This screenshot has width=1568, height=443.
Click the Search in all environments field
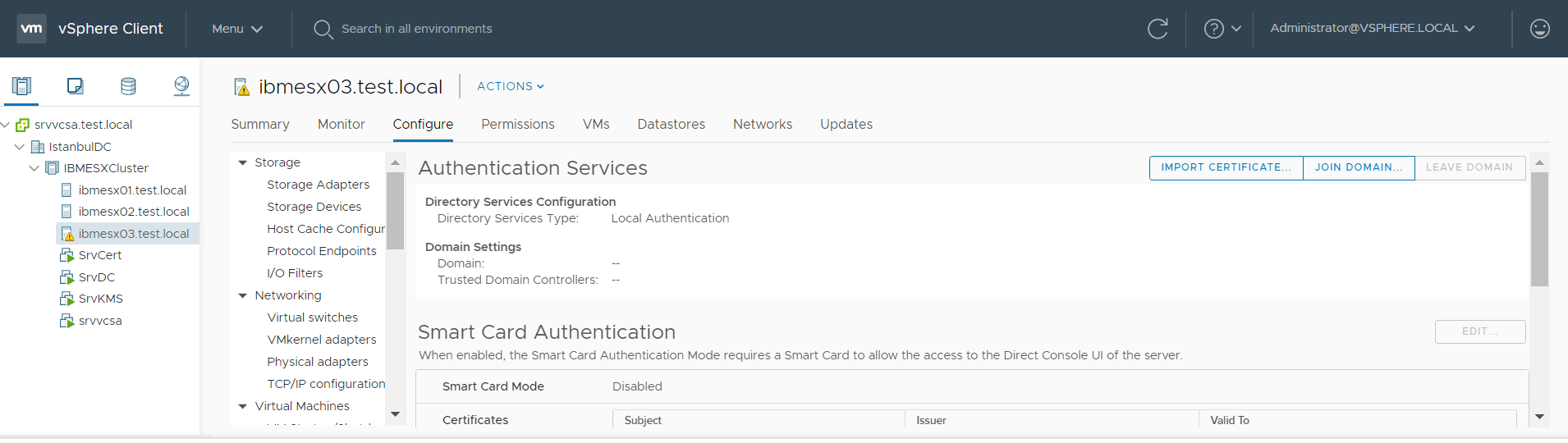point(417,29)
